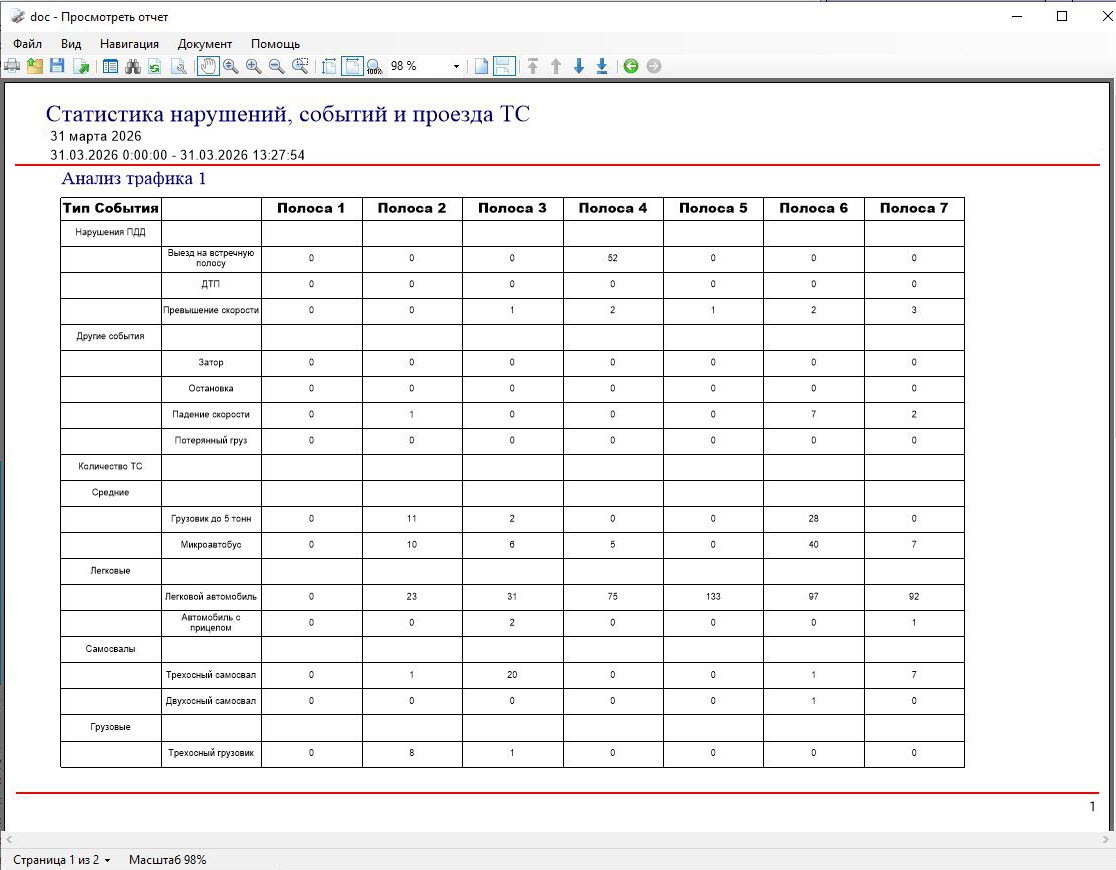Click the zoom out magnifier icon
1116x870 pixels.
277,66
